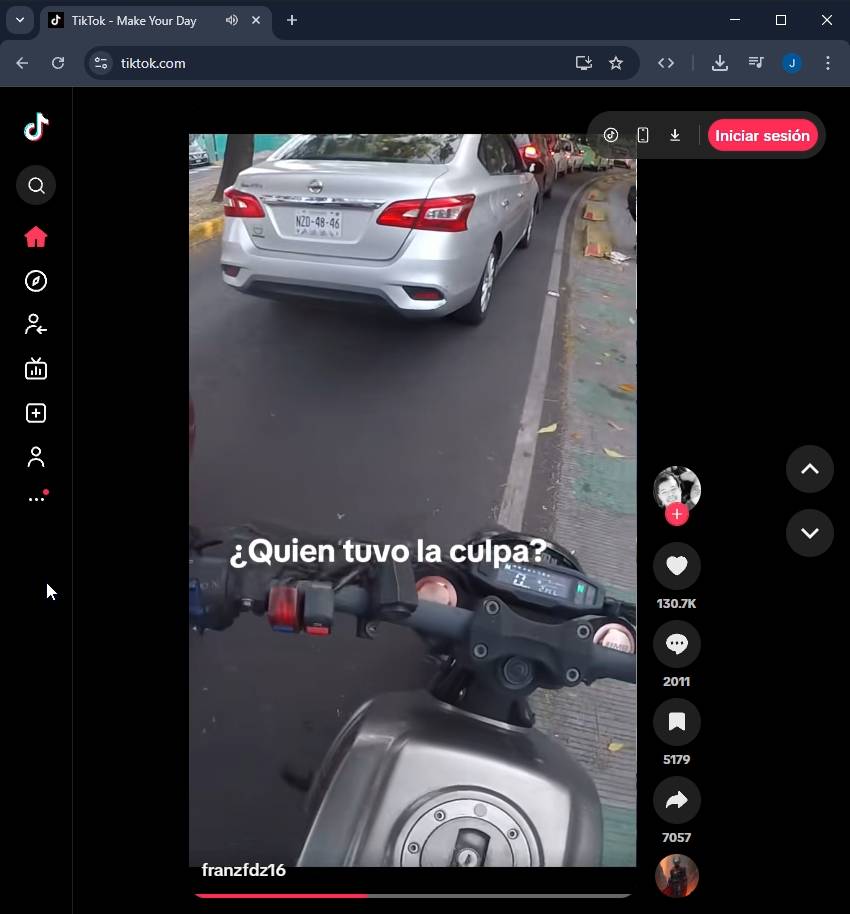
Task: Open Chrome's three-dot menu
Action: coord(827,63)
